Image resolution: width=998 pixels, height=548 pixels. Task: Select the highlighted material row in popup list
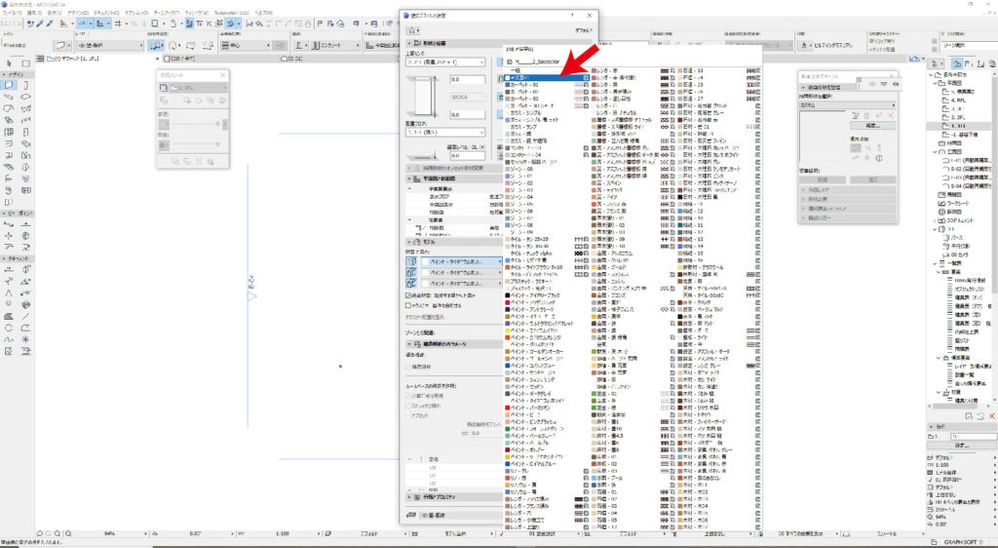[x=546, y=77]
